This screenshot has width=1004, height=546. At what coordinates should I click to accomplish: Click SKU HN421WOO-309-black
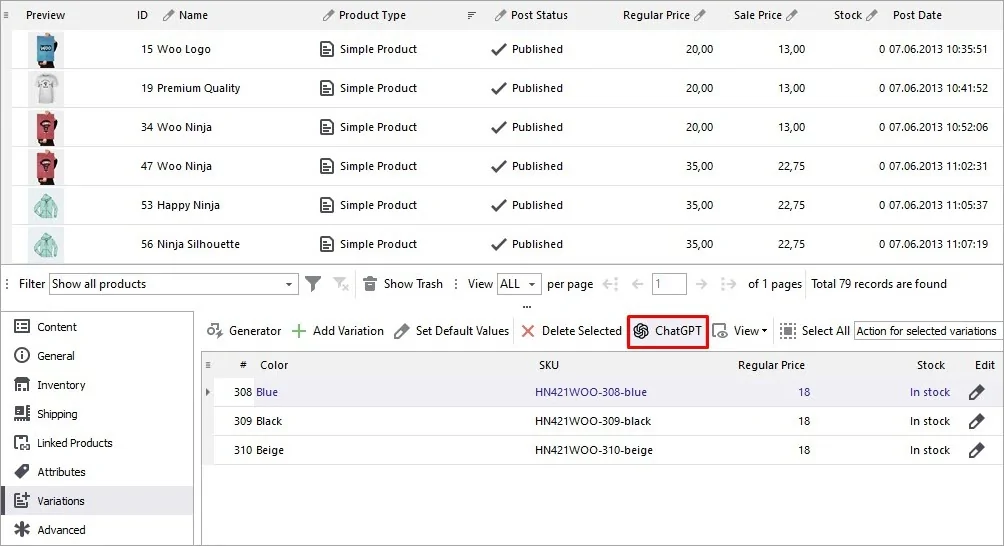[593, 421]
